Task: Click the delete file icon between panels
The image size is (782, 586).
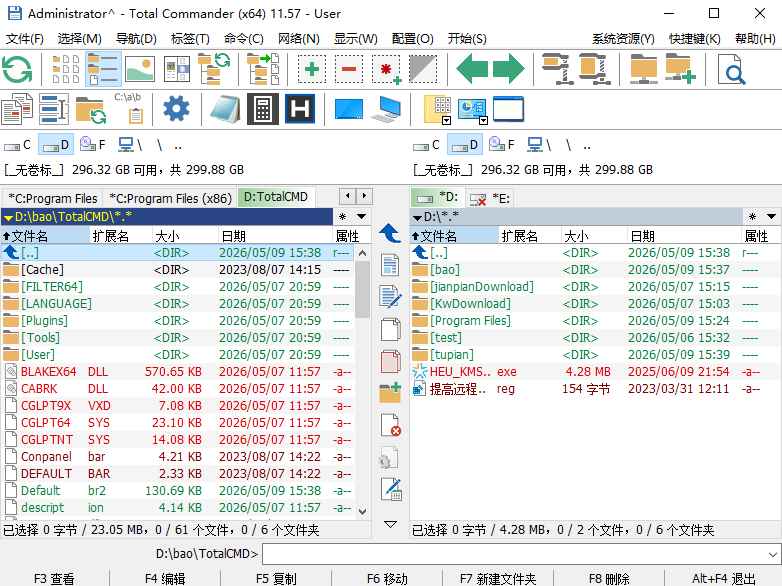Action: (x=391, y=425)
